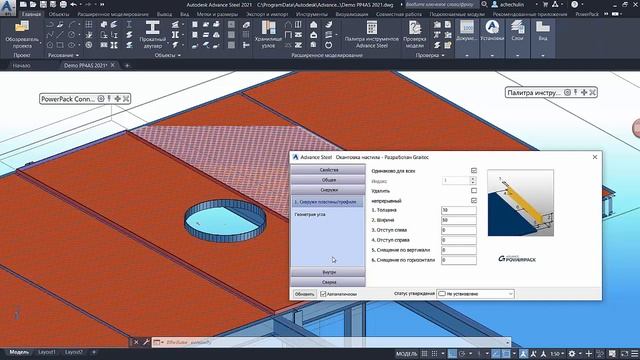Add a new drawing tab with plus
The width and height of the screenshot is (640, 360).
coord(127,65)
